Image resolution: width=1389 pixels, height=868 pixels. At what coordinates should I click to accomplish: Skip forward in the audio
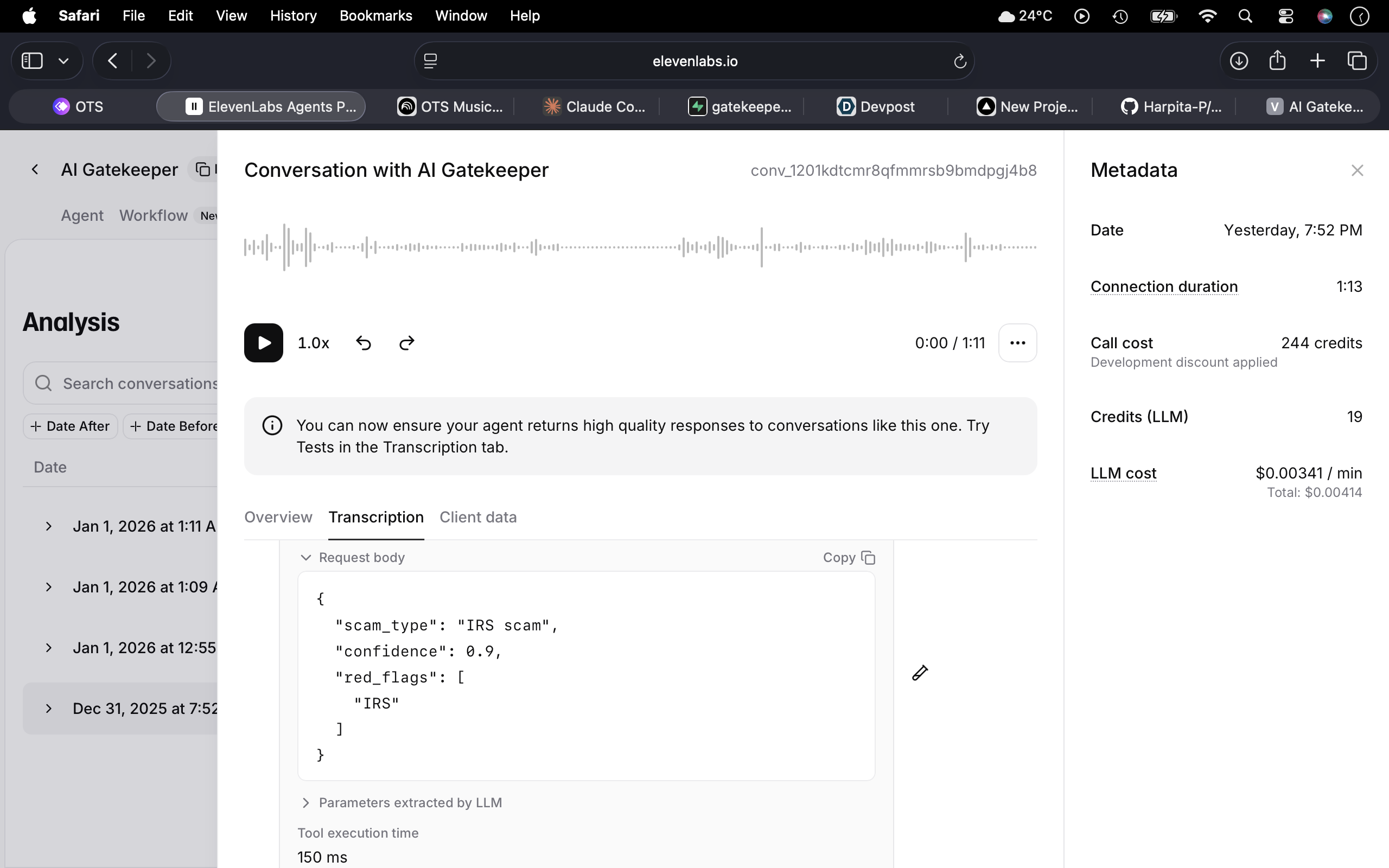coord(406,343)
